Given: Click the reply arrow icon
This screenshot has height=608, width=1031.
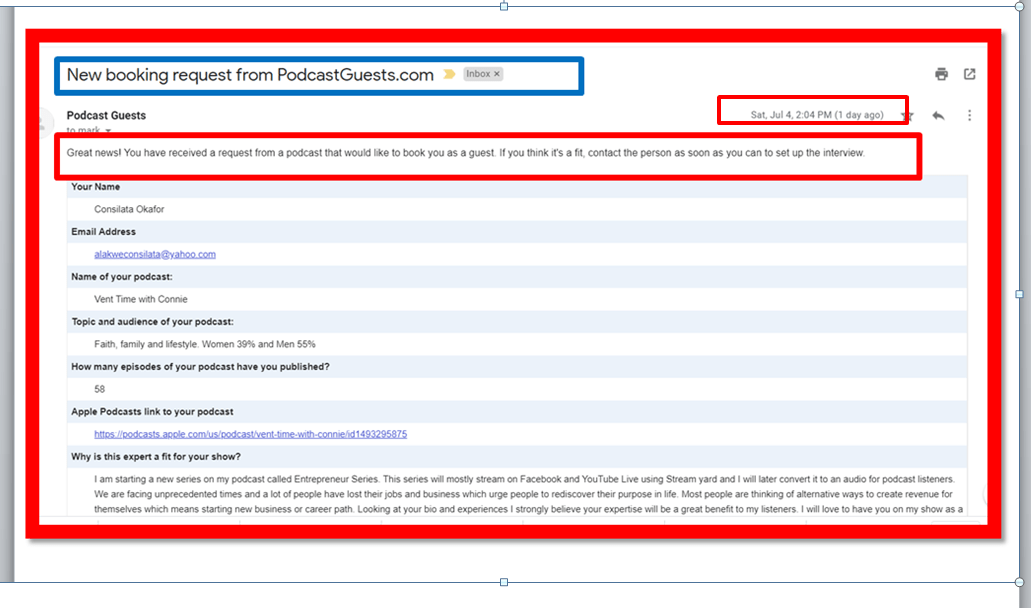Looking at the screenshot, I should coord(938,116).
